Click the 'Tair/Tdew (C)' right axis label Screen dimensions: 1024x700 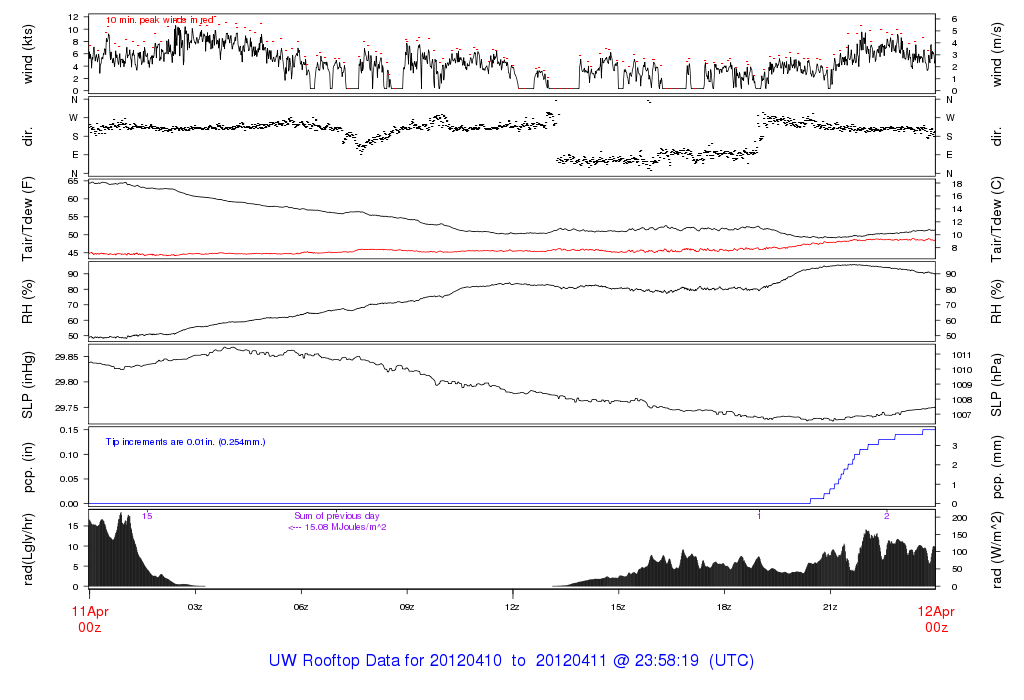[996, 221]
